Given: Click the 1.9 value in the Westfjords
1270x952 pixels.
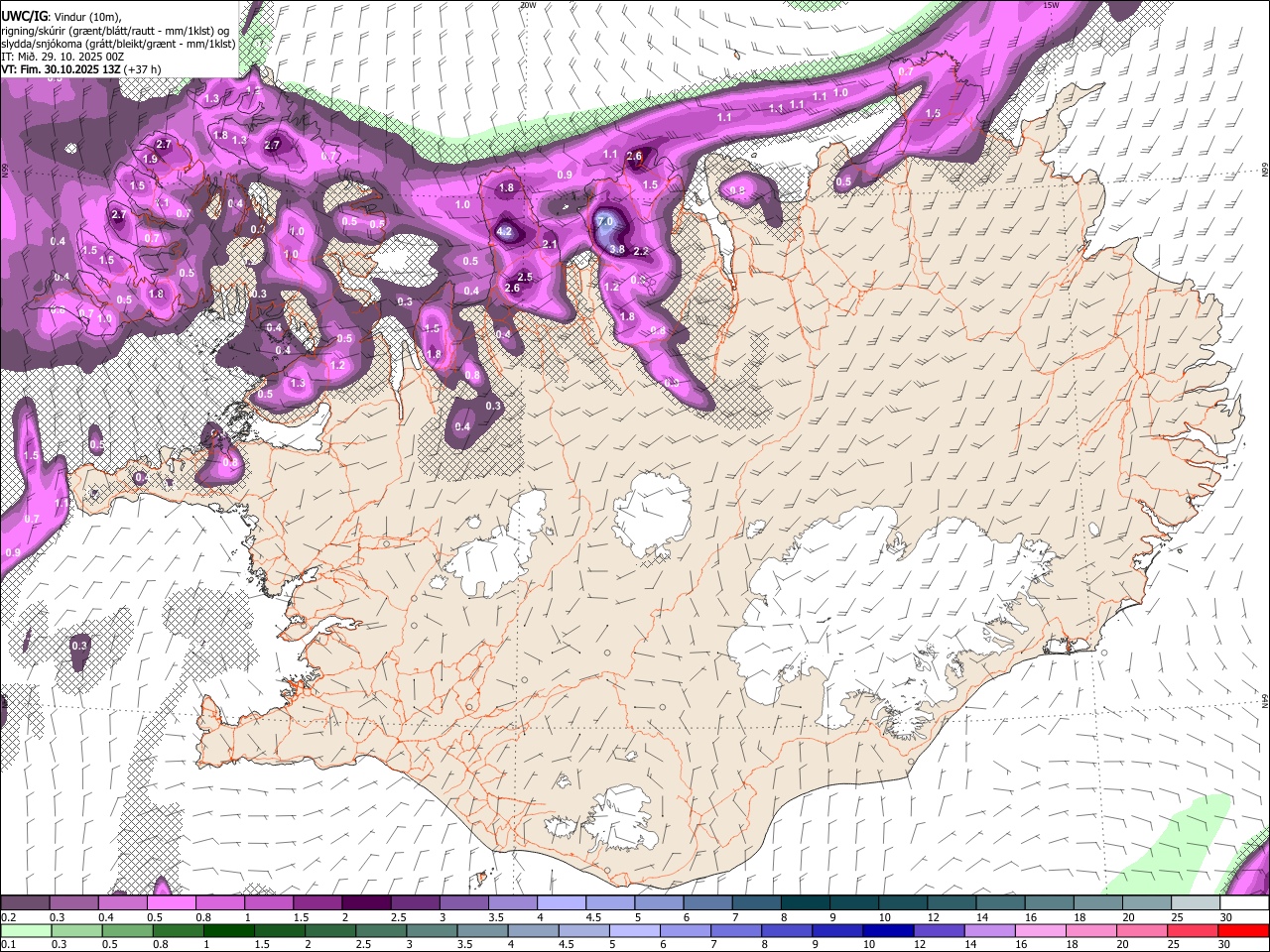Looking at the screenshot, I should pos(150,160).
